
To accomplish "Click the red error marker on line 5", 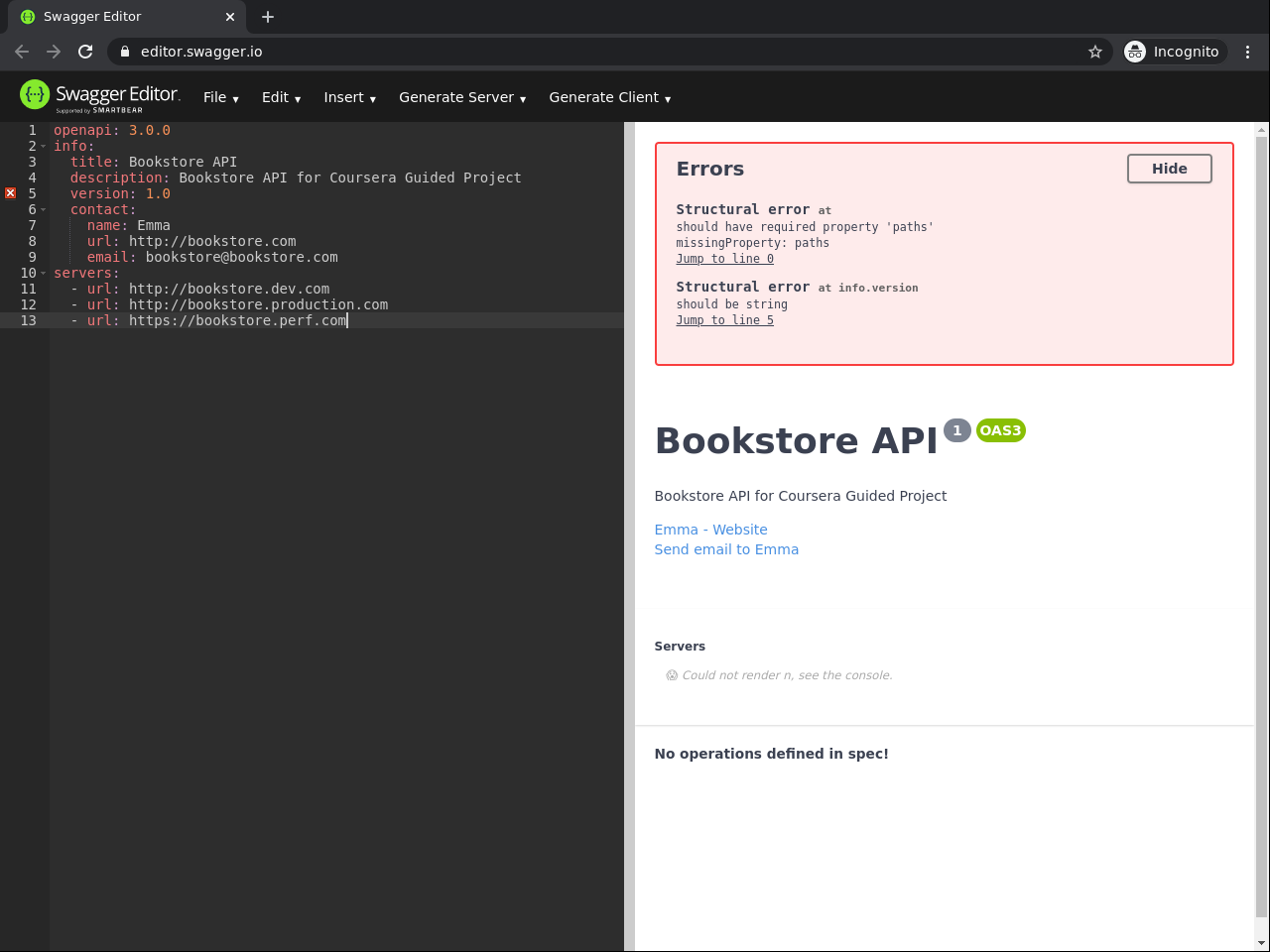I will coord(10,193).
